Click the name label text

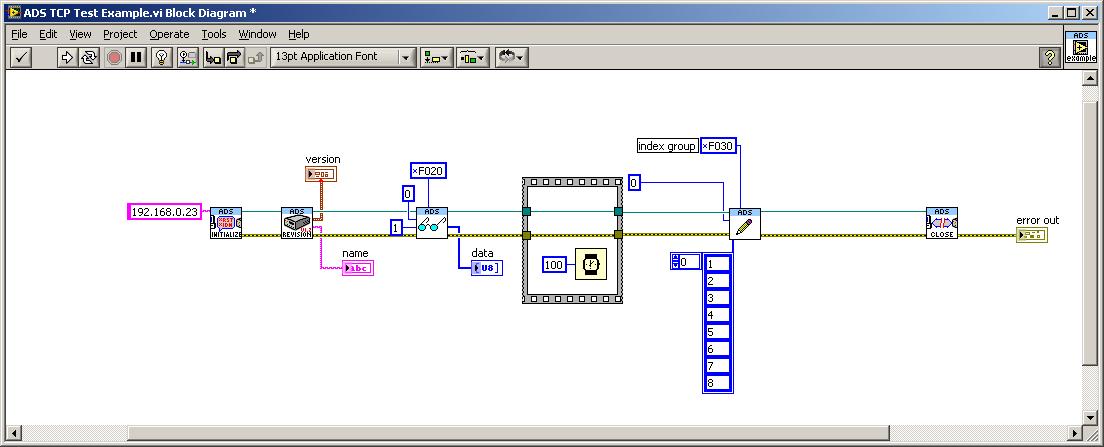click(x=355, y=253)
